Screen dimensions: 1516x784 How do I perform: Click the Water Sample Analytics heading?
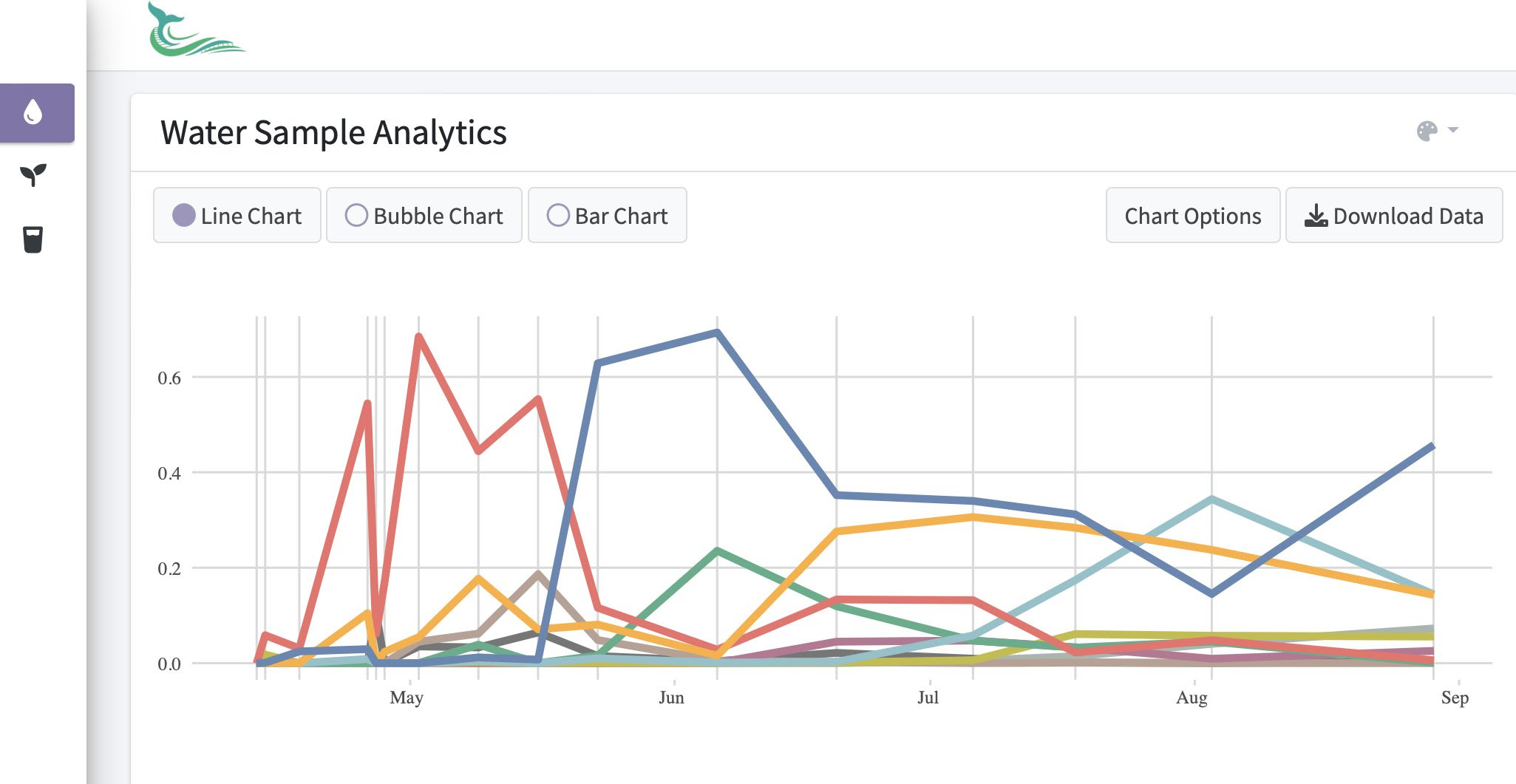333,133
